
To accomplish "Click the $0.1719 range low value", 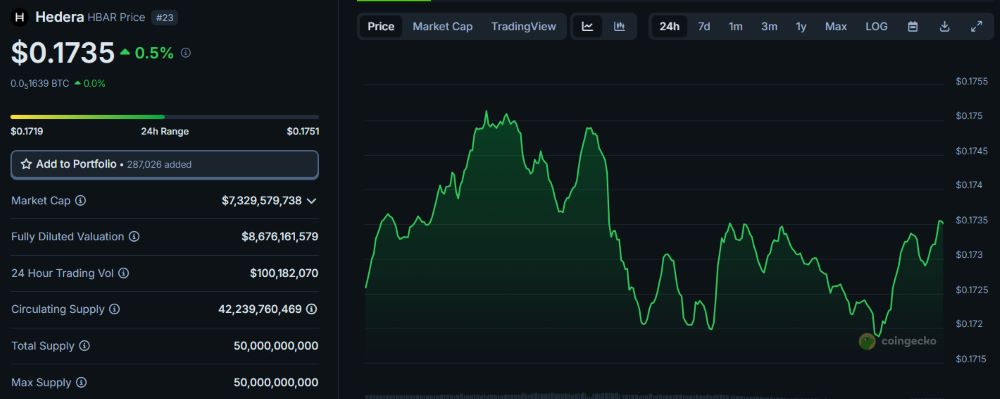I will (27, 131).
